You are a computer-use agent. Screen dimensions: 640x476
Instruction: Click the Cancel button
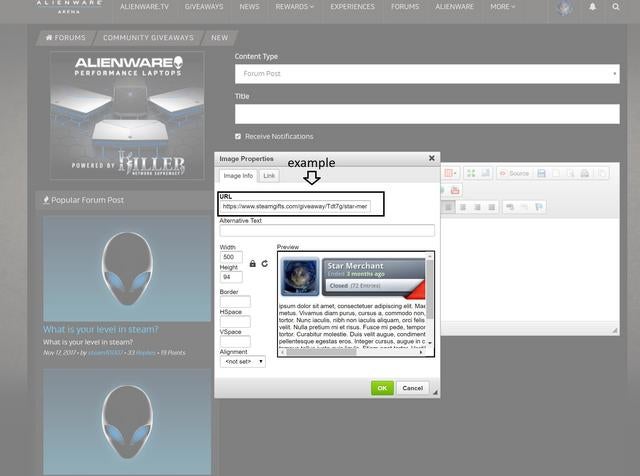(x=412, y=388)
